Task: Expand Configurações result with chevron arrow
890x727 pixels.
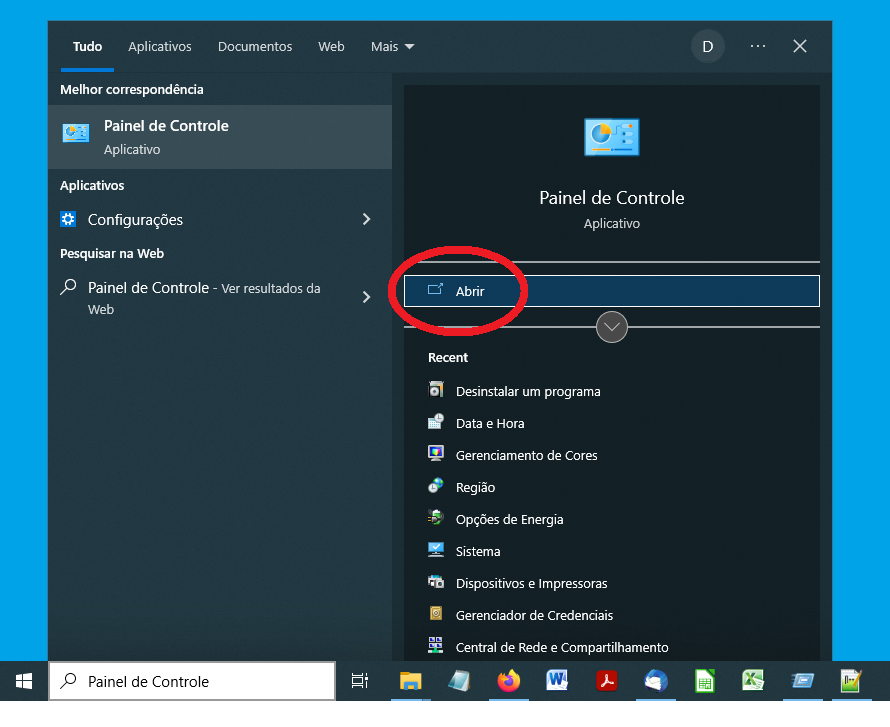Action: click(x=366, y=220)
